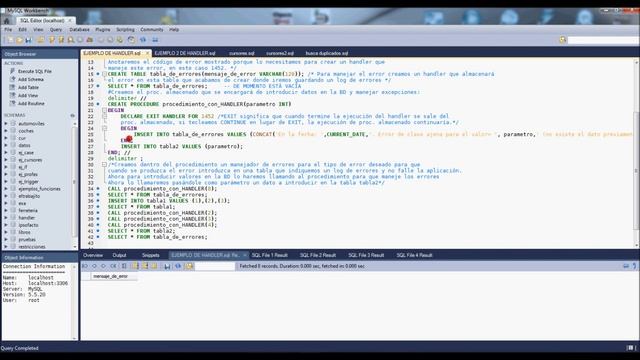Select the libros schema
This screenshot has height=360, width=640.
click(x=24, y=232)
